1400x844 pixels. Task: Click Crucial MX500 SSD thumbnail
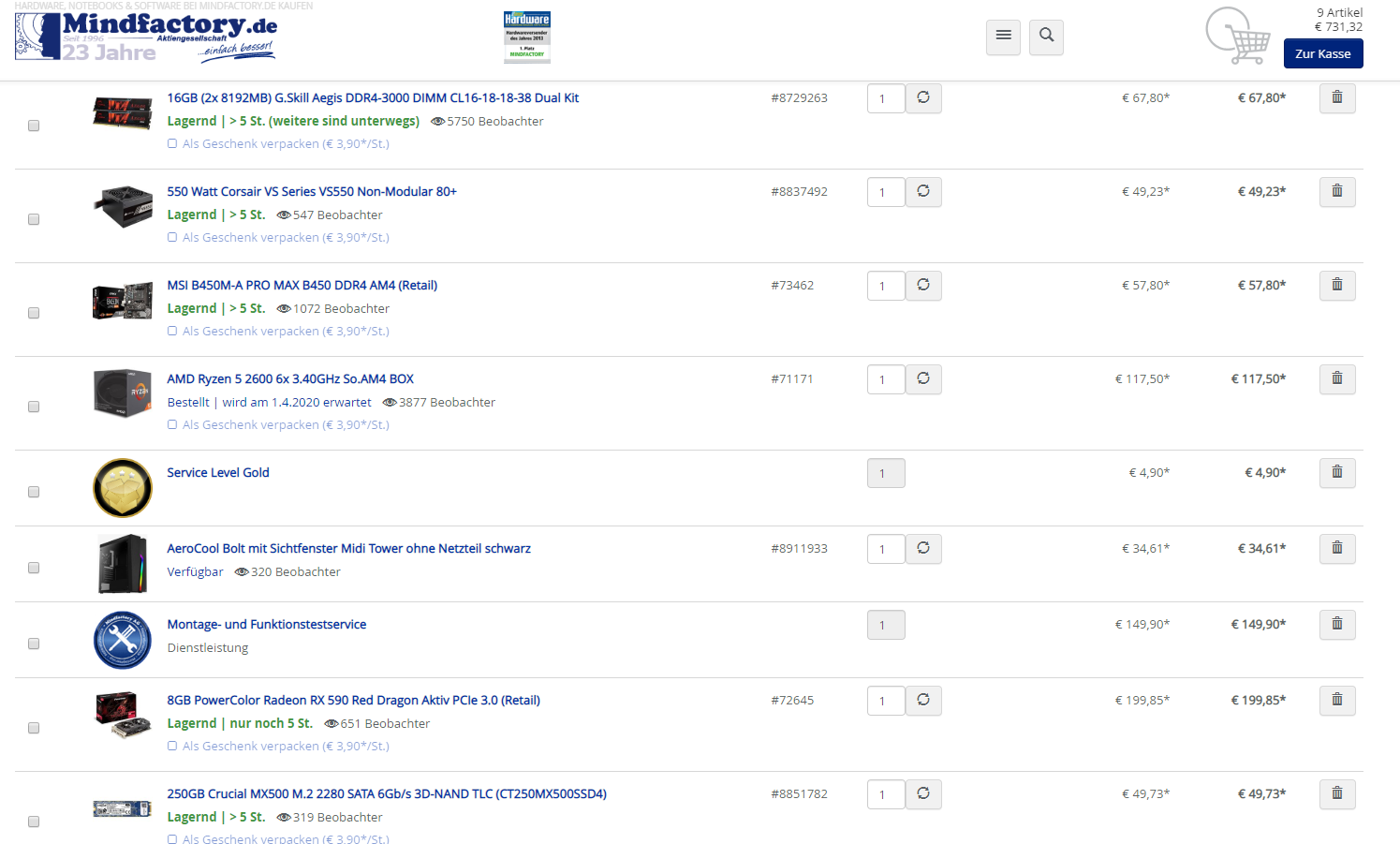click(123, 808)
